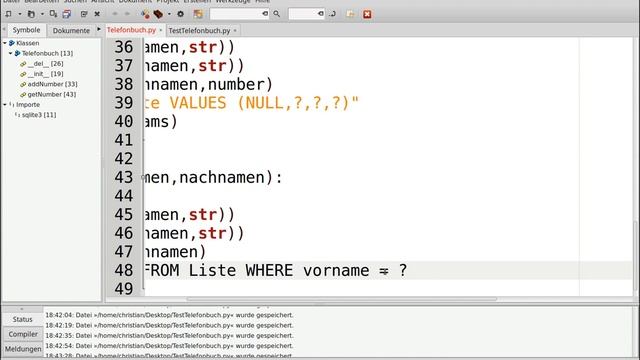Screen dimensions: 640x360
Task: Clear the go-to-line field
Action: coord(320,14)
